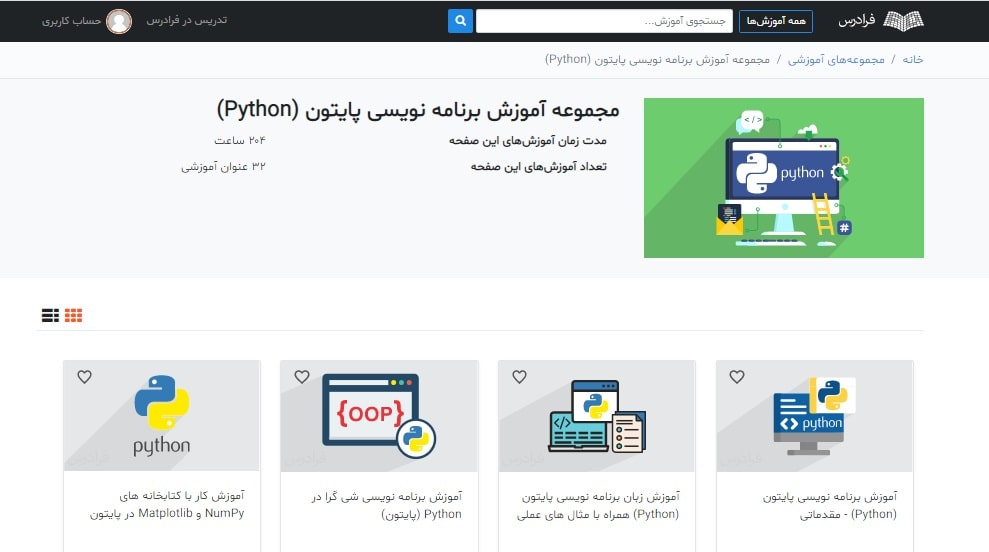Click the 'فرادرس' site name text
Image resolution: width=989 pixels, height=552 pixels.
pos(857,21)
